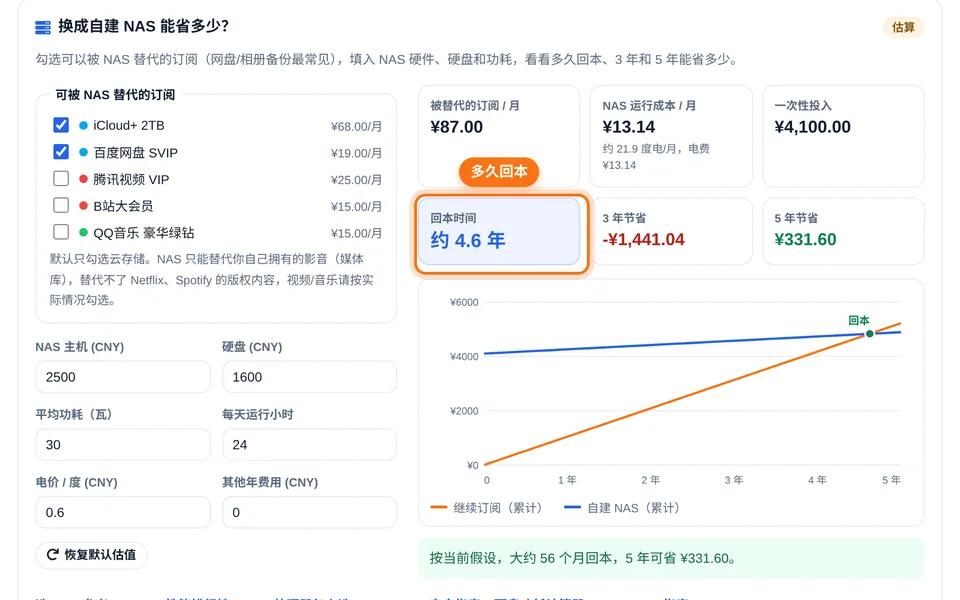Click the 一次性投入 ¥4,100.00 card
The image size is (960, 600).
tap(843, 136)
